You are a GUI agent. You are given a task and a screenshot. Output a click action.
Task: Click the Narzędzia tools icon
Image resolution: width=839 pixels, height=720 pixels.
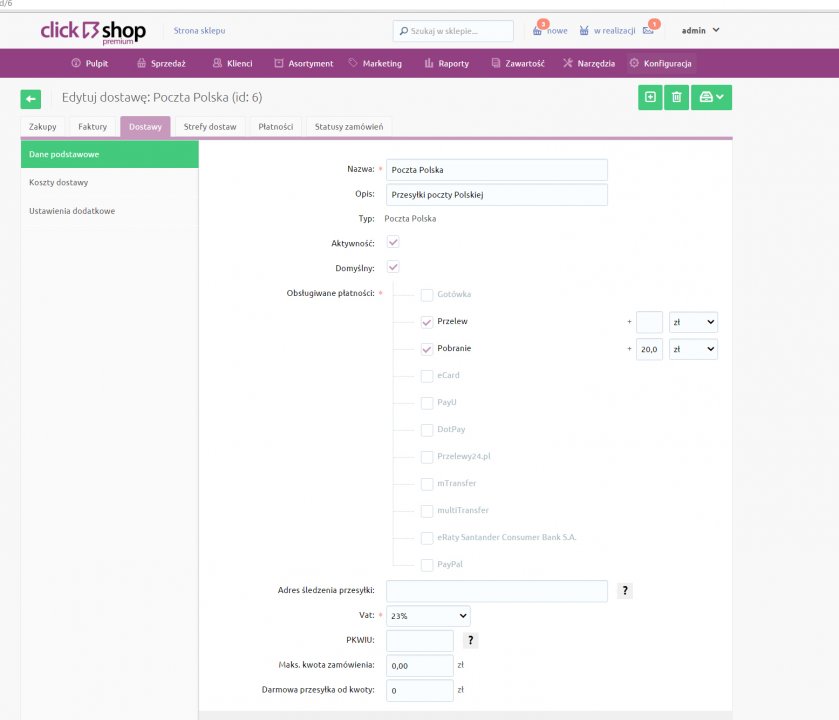pos(568,63)
